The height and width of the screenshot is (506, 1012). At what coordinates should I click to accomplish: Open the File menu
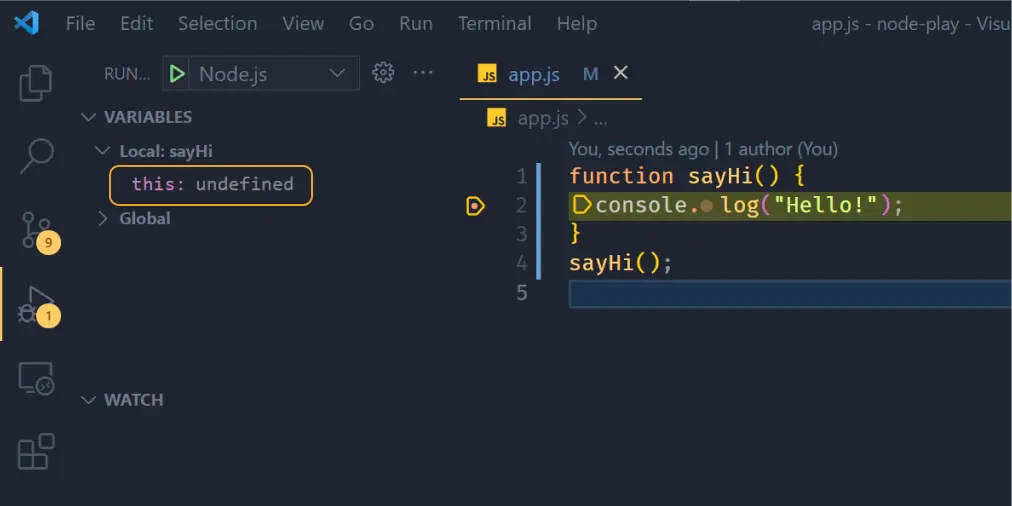click(x=80, y=24)
